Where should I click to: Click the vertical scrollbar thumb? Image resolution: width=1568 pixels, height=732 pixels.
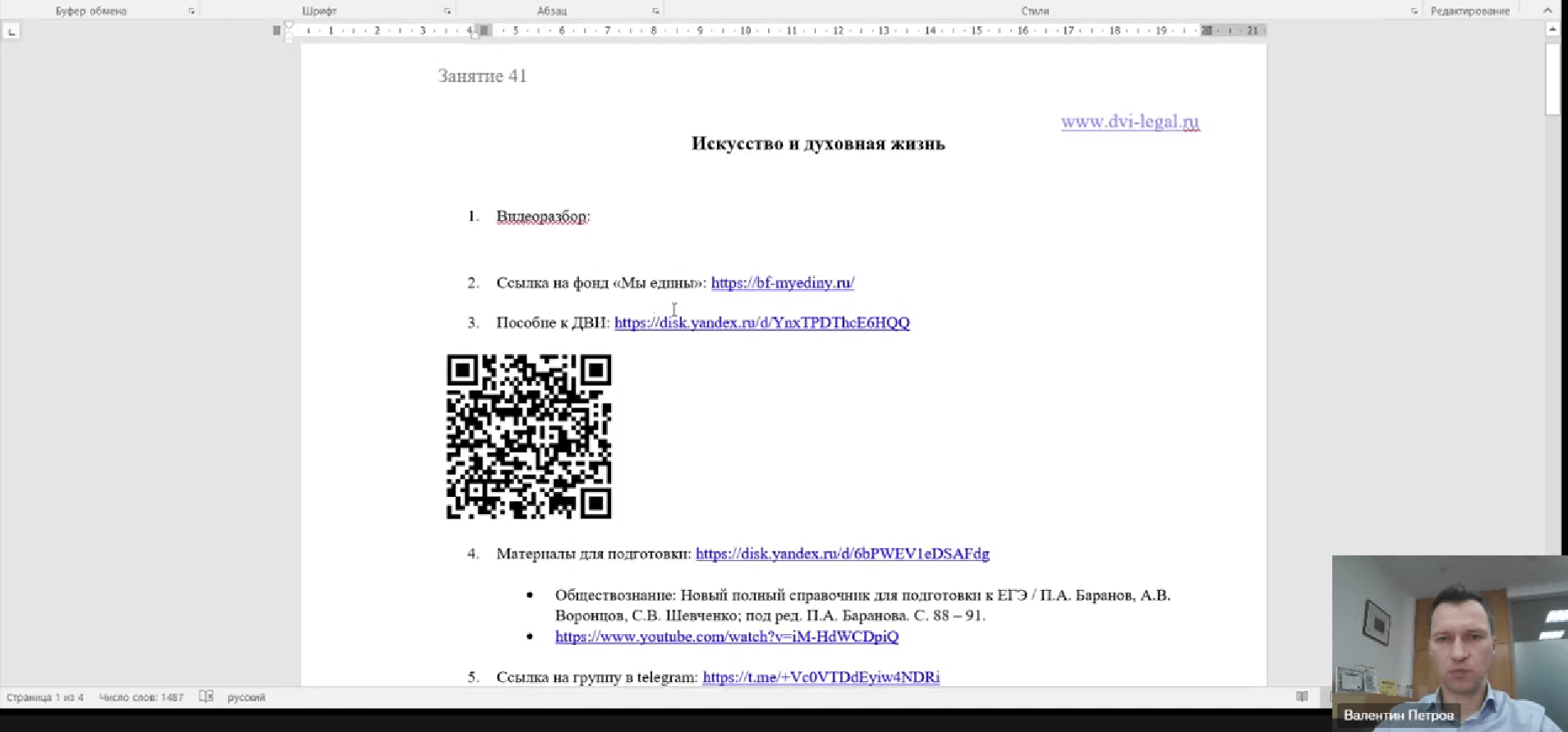pyautogui.click(x=1552, y=79)
